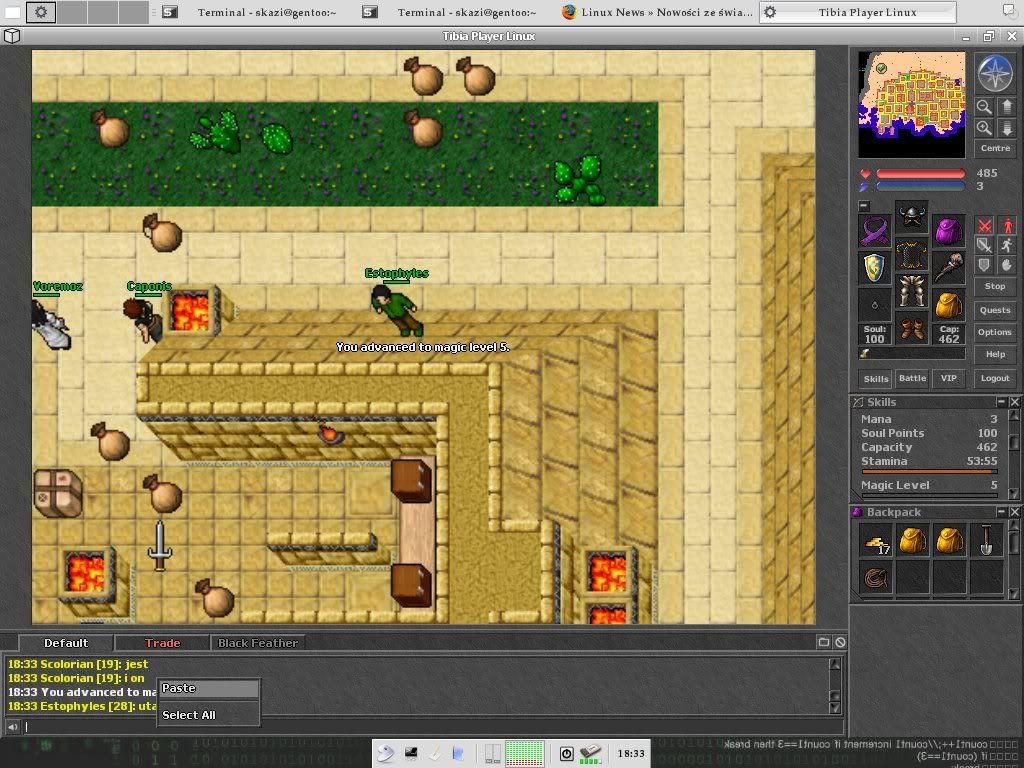Click Backpack panel scroll up arrow
Image resolution: width=1024 pixels, height=768 pixels.
point(1014,526)
